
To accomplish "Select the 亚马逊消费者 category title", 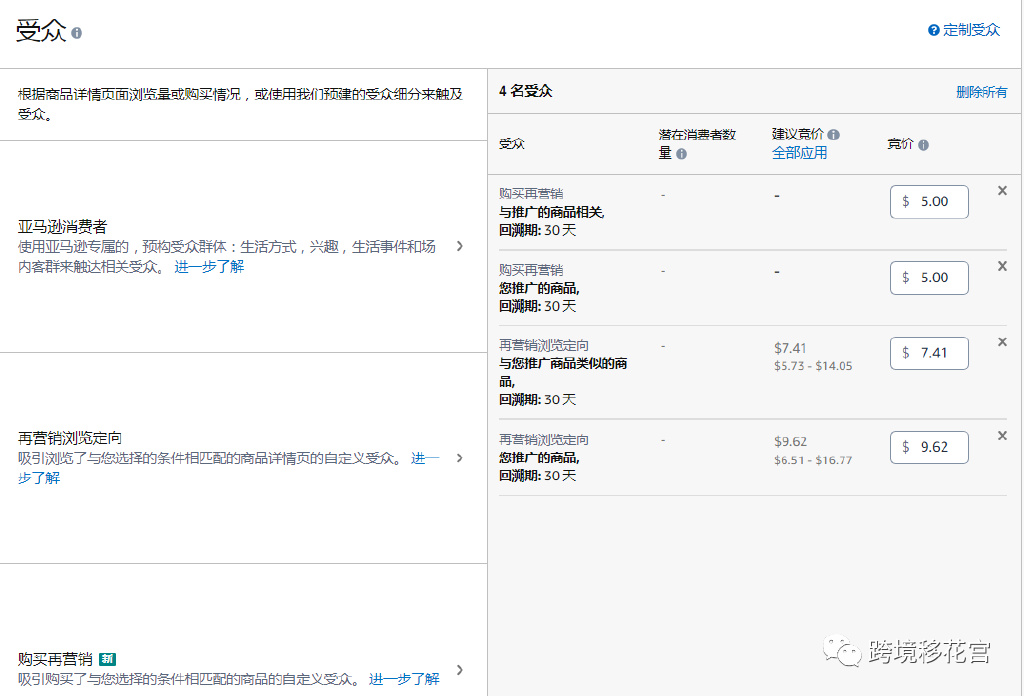I will tap(62, 227).
